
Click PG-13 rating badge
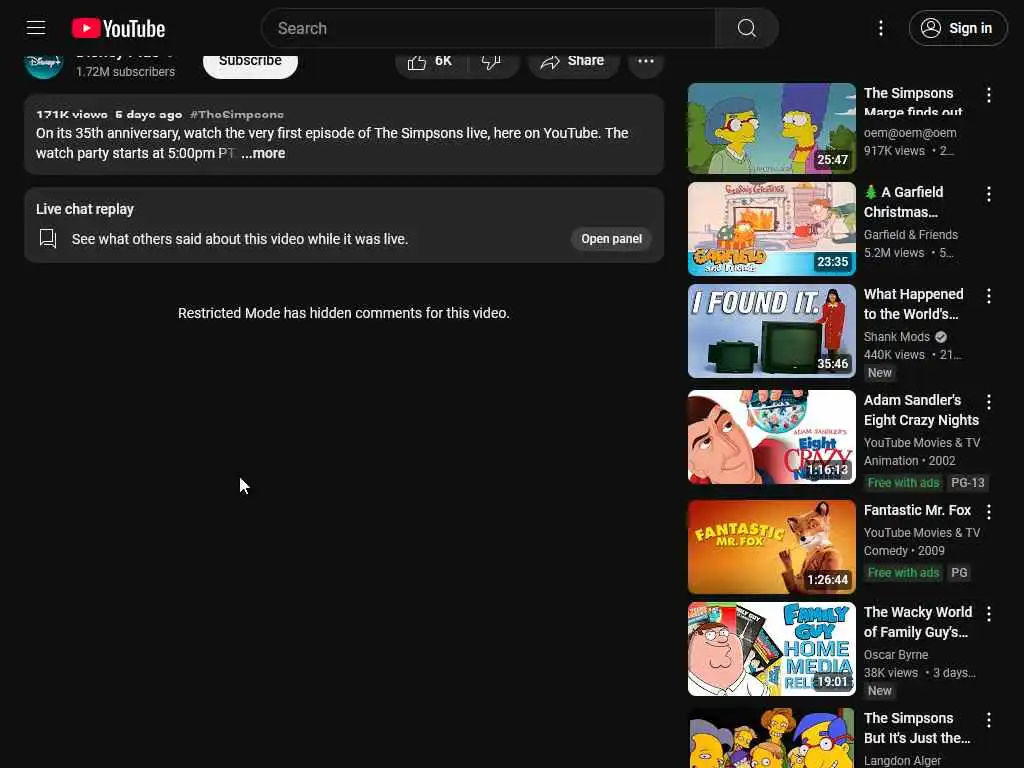click(x=967, y=483)
